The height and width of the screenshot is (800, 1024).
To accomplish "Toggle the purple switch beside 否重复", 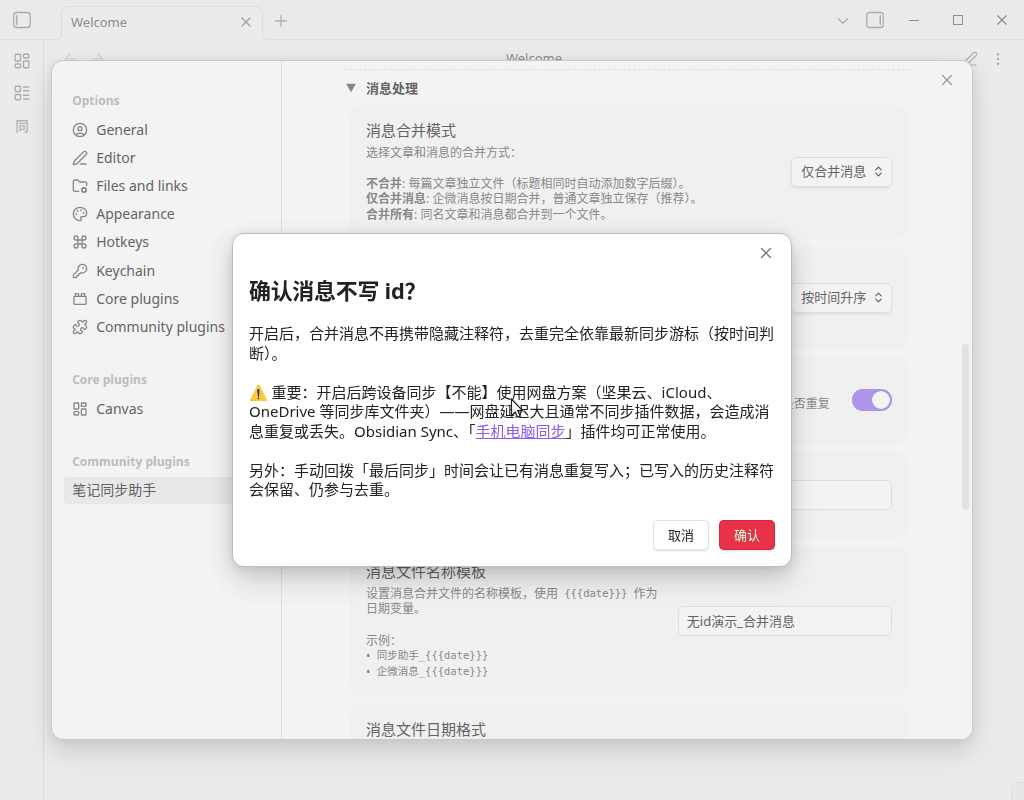I will tap(871, 400).
